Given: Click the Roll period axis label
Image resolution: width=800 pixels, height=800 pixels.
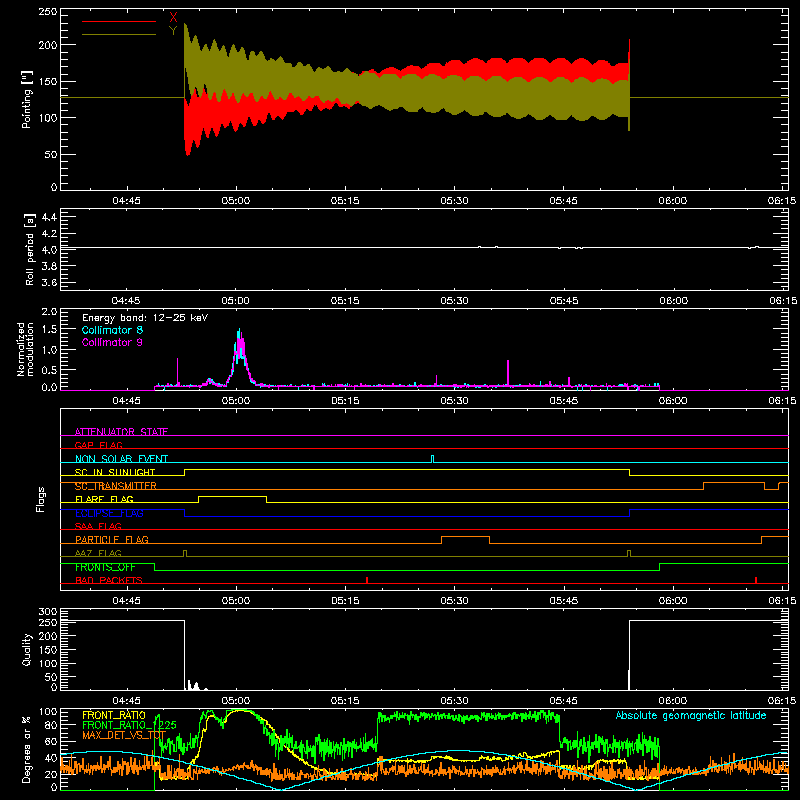Looking at the screenshot, I should tap(29, 249).
